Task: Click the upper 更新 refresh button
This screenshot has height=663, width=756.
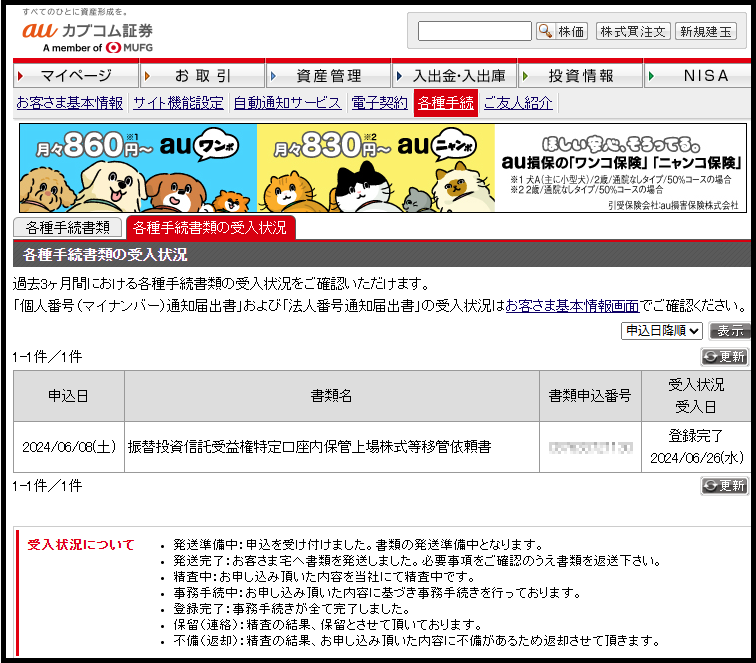Action: [724, 356]
